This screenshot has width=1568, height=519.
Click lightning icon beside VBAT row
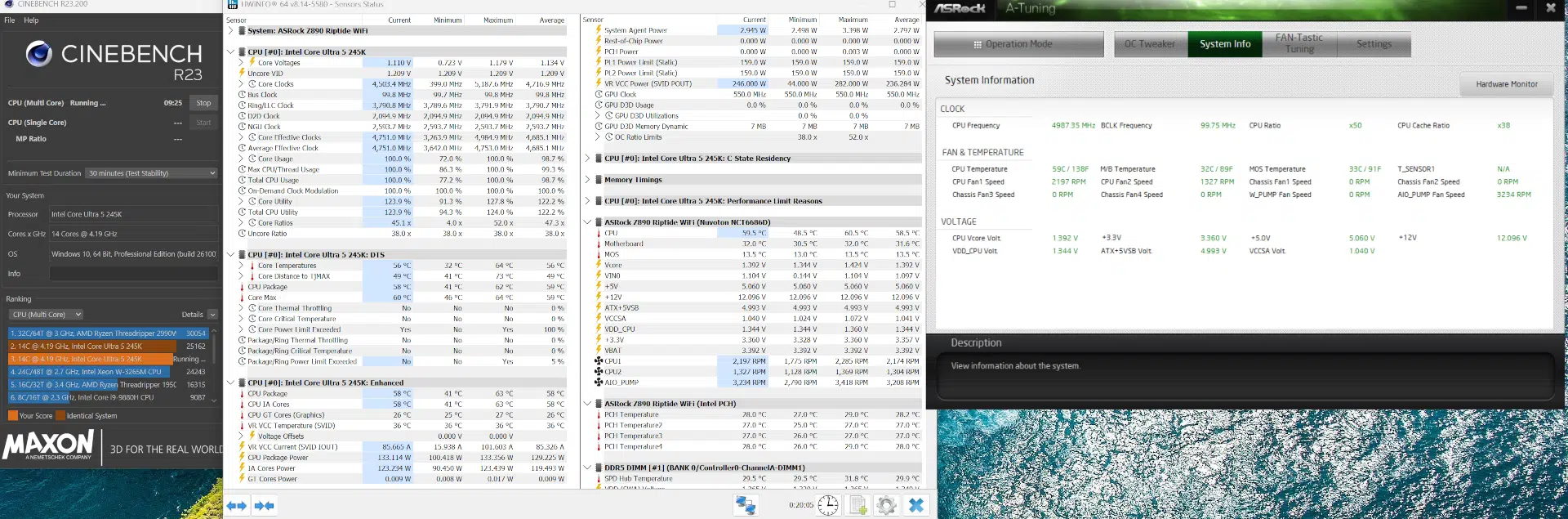(598, 351)
